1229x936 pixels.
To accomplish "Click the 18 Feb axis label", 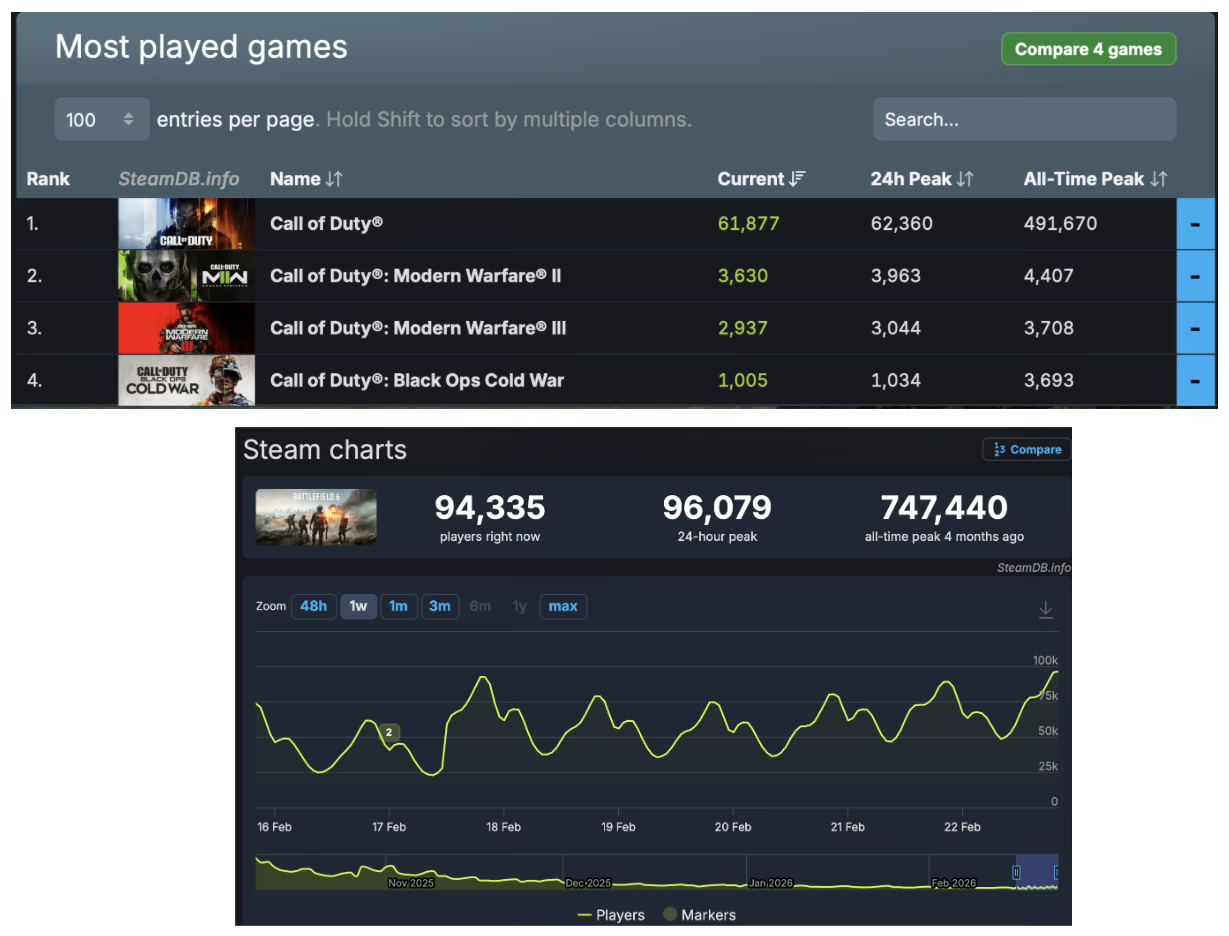I will pos(504,827).
